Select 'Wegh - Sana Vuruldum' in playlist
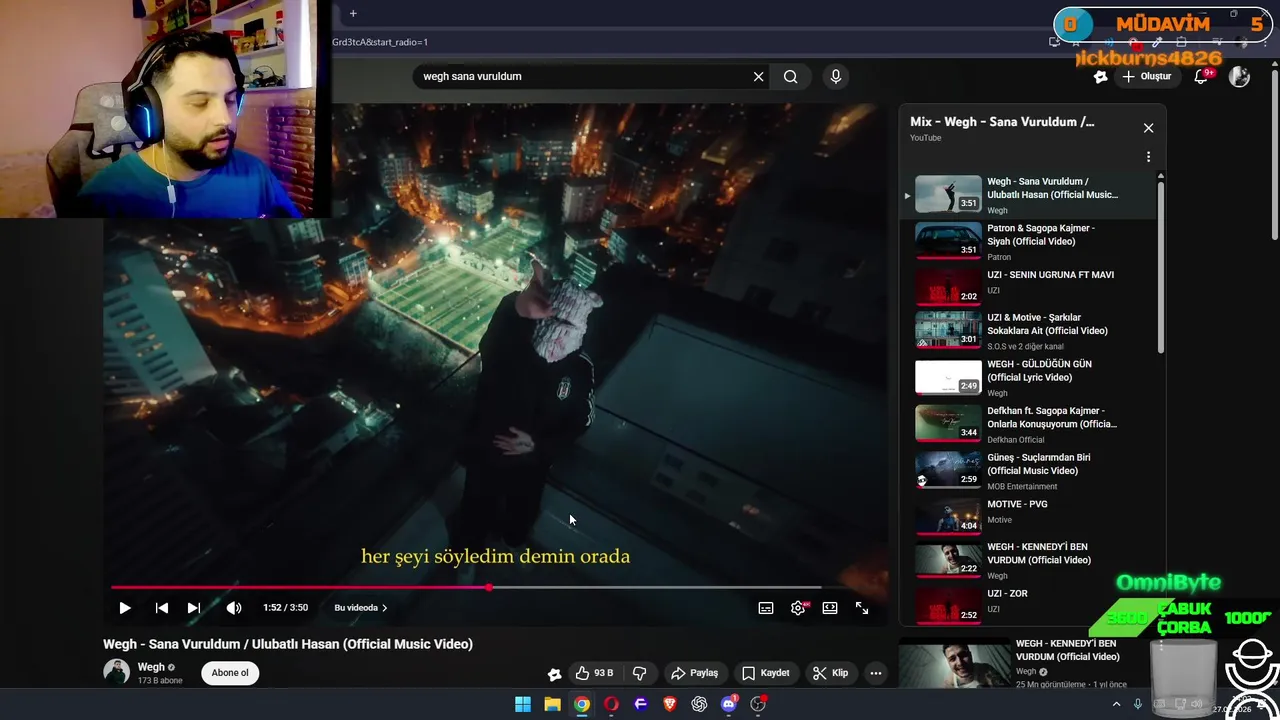Image resolution: width=1280 pixels, height=720 pixels. tap(1030, 195)
